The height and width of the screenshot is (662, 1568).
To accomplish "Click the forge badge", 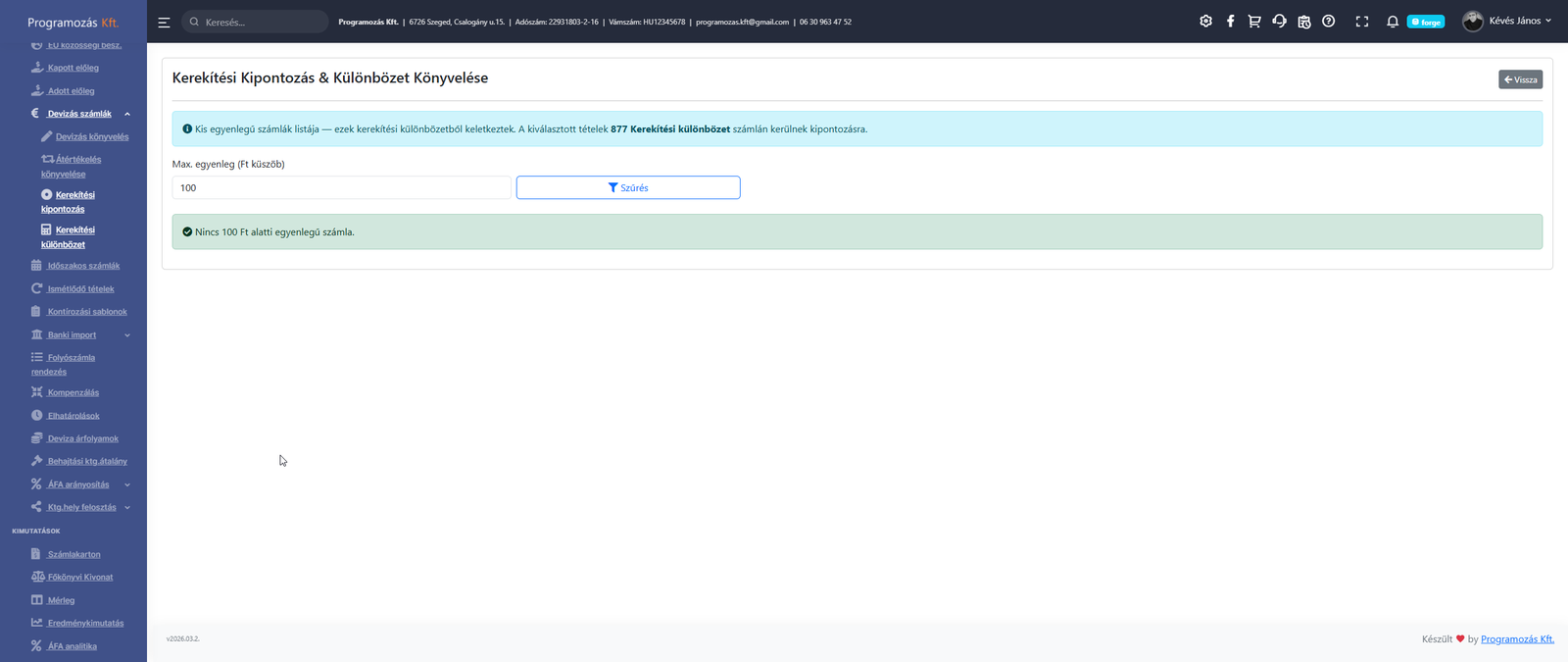I will point(1425,22).
